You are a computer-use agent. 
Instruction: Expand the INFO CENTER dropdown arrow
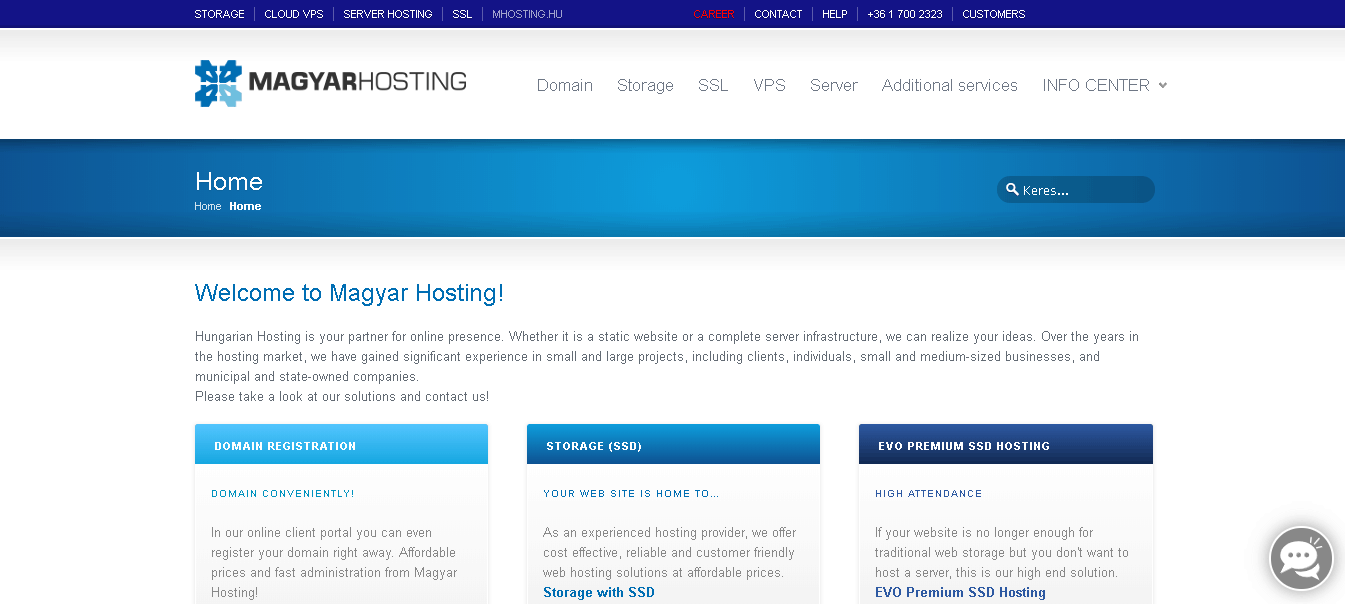point(1163,85)
